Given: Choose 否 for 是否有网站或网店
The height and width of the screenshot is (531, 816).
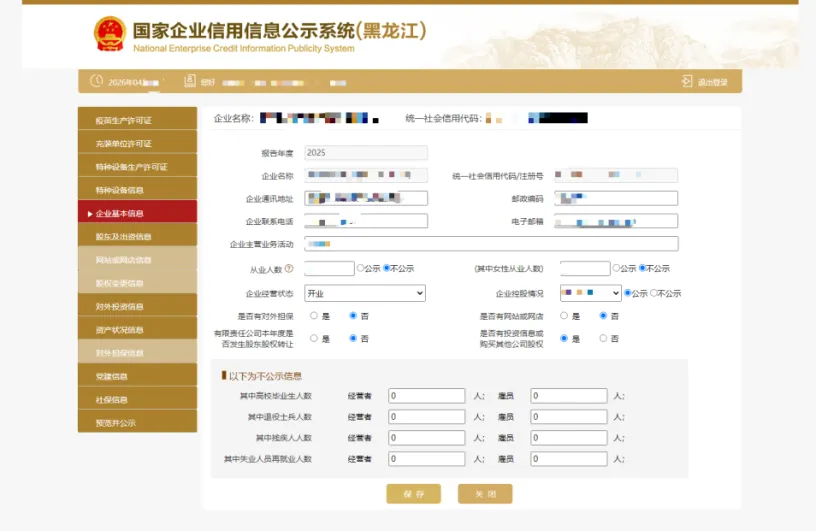Looking at the screenshot, I should click(604, 315).
